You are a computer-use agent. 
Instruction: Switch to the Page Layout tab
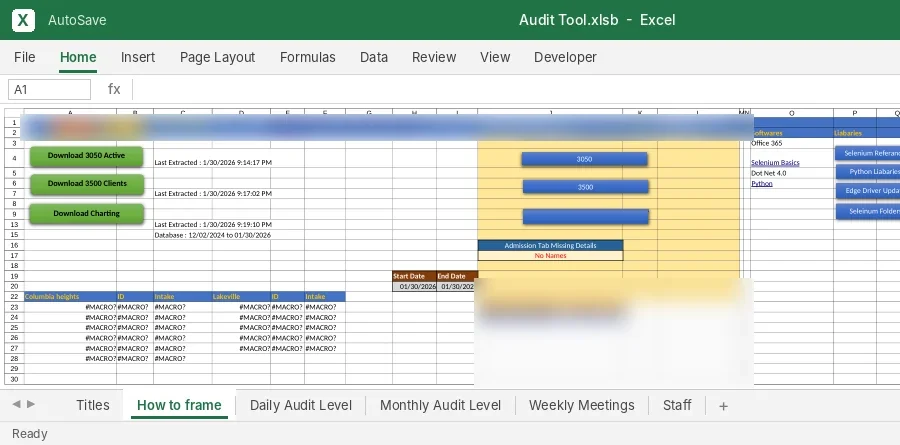tap(218, 57)
